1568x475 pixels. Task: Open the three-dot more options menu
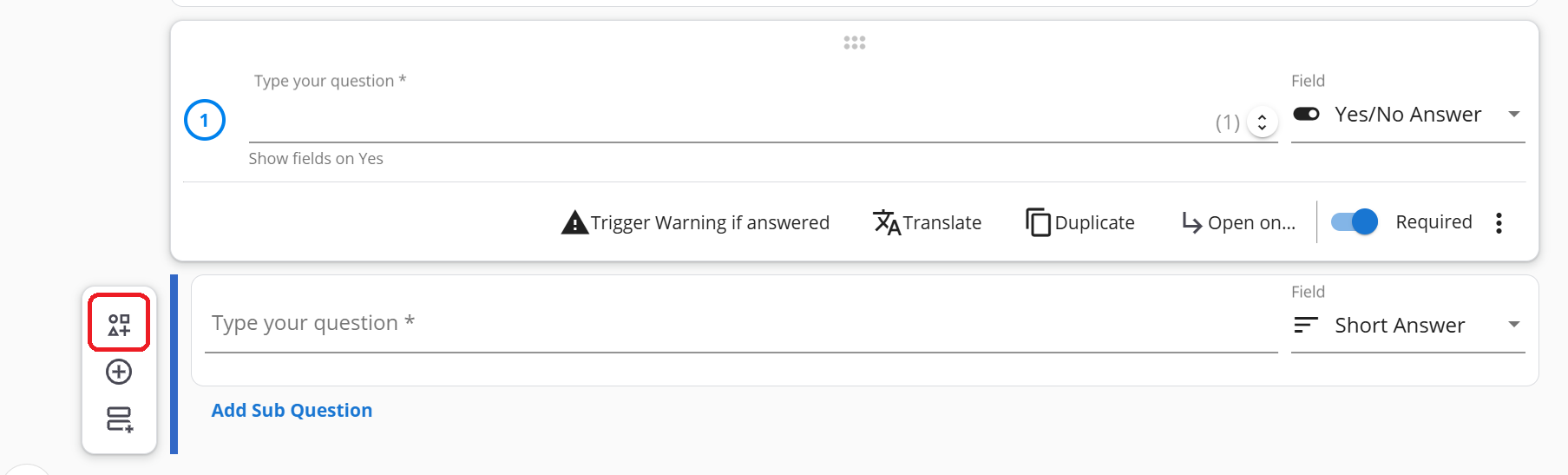pyautogui.click(x=1499, y=223)
